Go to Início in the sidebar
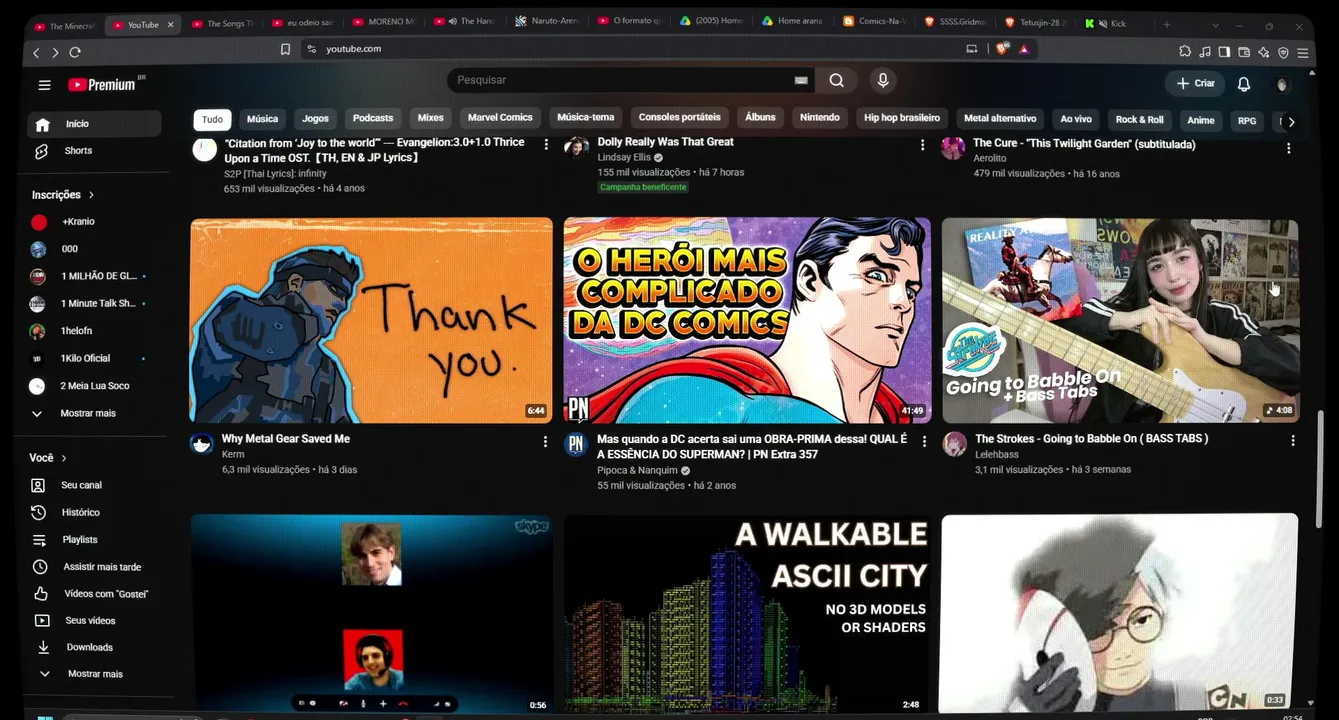 coord(95,124)
